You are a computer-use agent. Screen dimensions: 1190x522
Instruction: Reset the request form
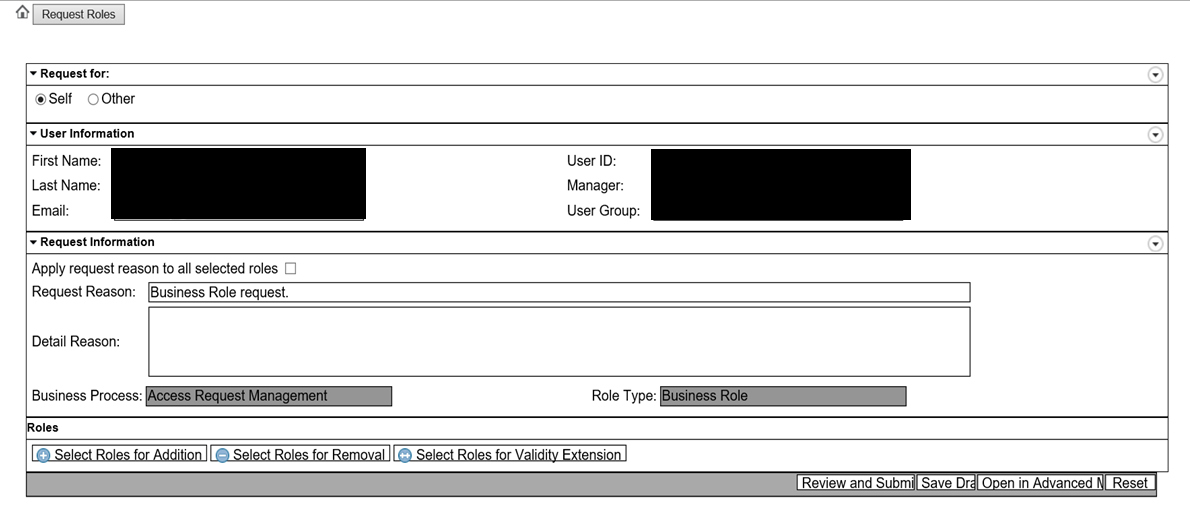coord(1130,483)
